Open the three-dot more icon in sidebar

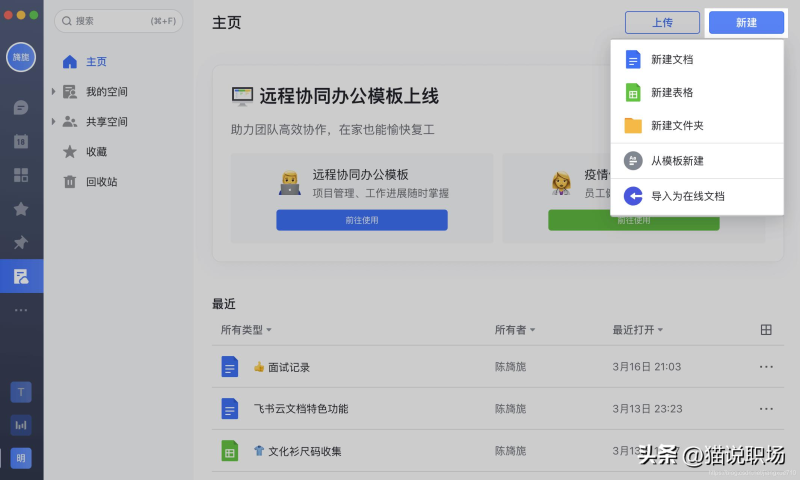coord(21,311)
